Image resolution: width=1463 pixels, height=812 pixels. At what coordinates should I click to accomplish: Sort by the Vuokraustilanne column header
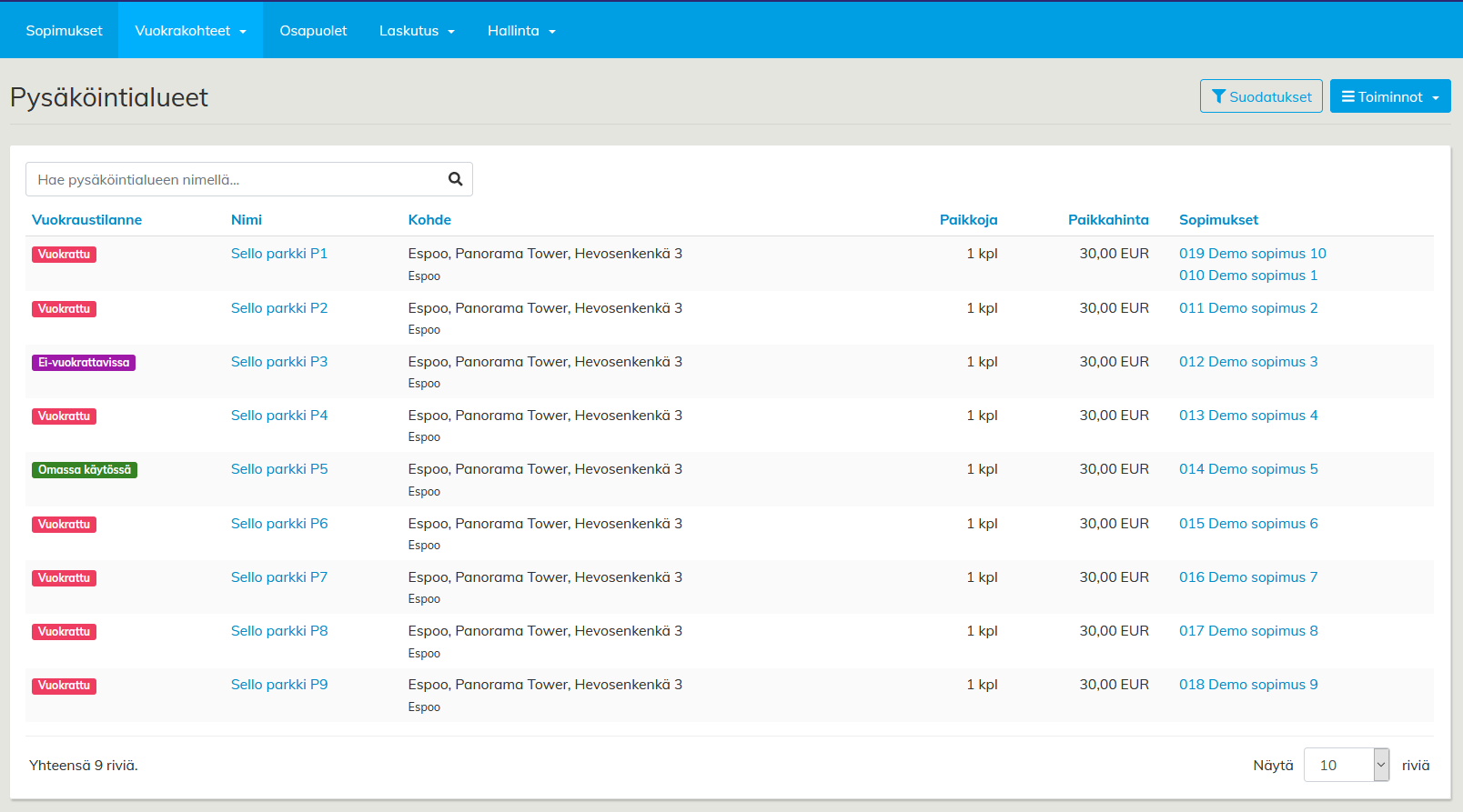pyautogui.click(x=86, y=220)
